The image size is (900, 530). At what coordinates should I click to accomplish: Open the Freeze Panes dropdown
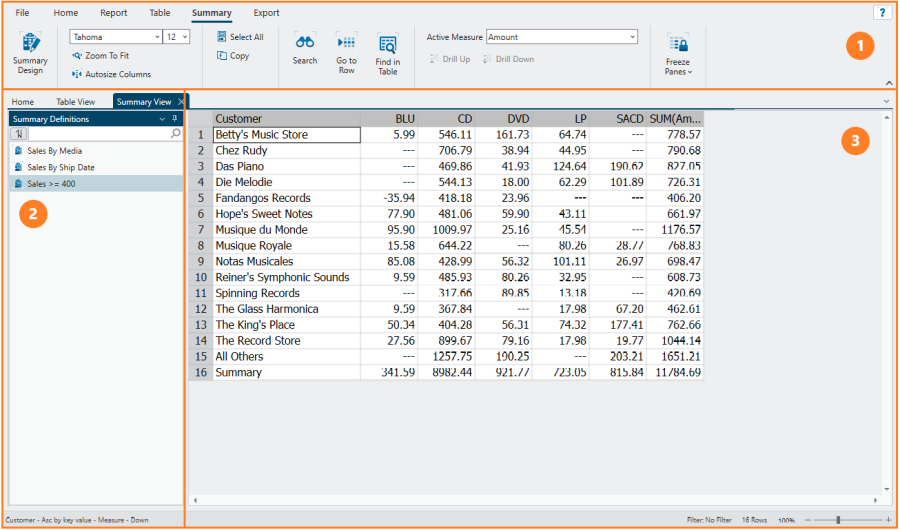point(677,55)
